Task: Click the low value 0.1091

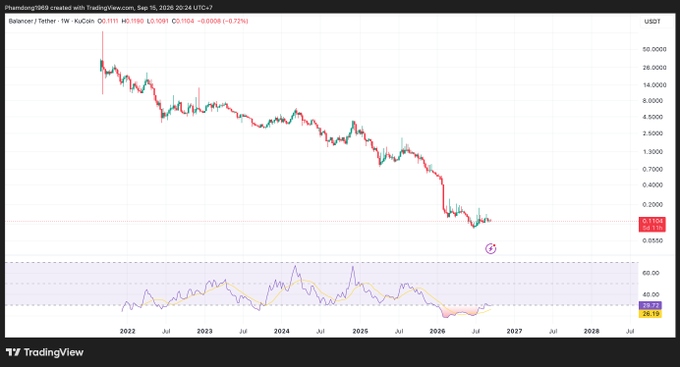Action: click(x=159, y=21)
